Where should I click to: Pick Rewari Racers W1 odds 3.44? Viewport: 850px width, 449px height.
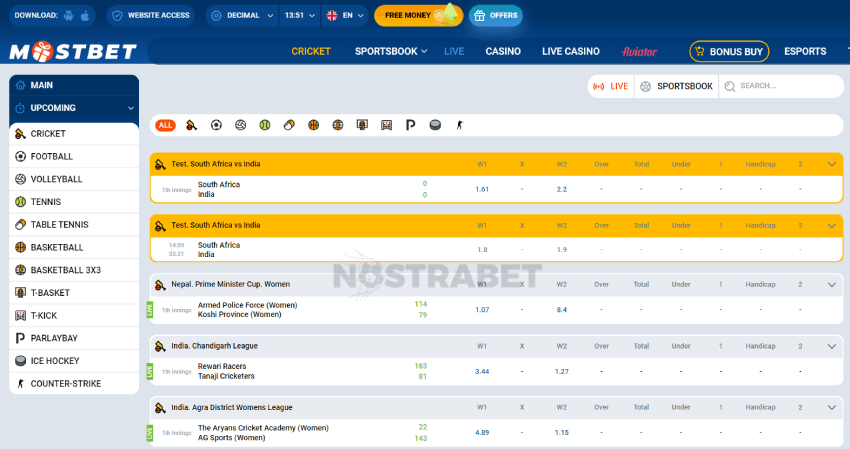coord(482,371)
